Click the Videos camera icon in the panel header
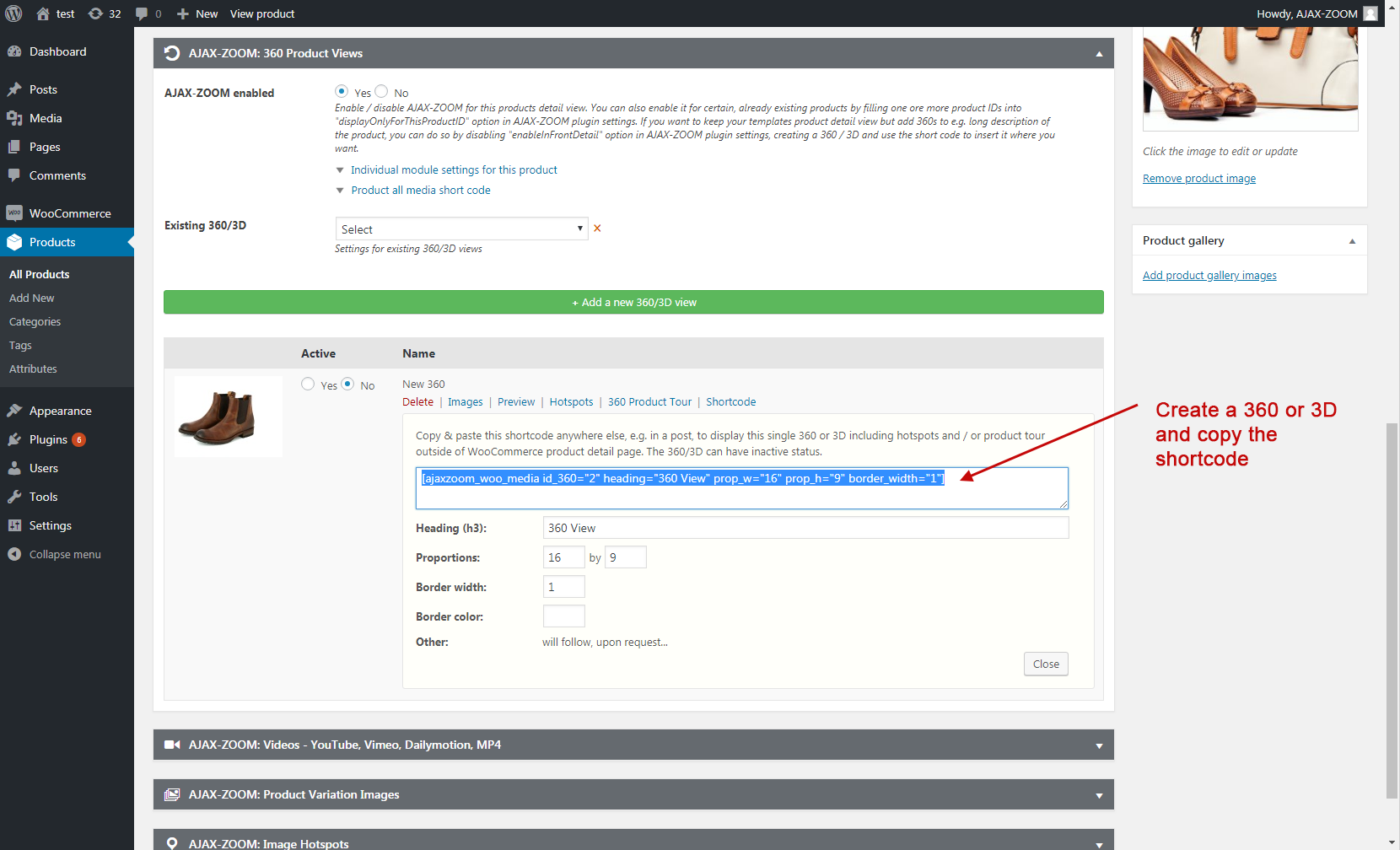This screenshot has width=1400, height=850. 172,745
